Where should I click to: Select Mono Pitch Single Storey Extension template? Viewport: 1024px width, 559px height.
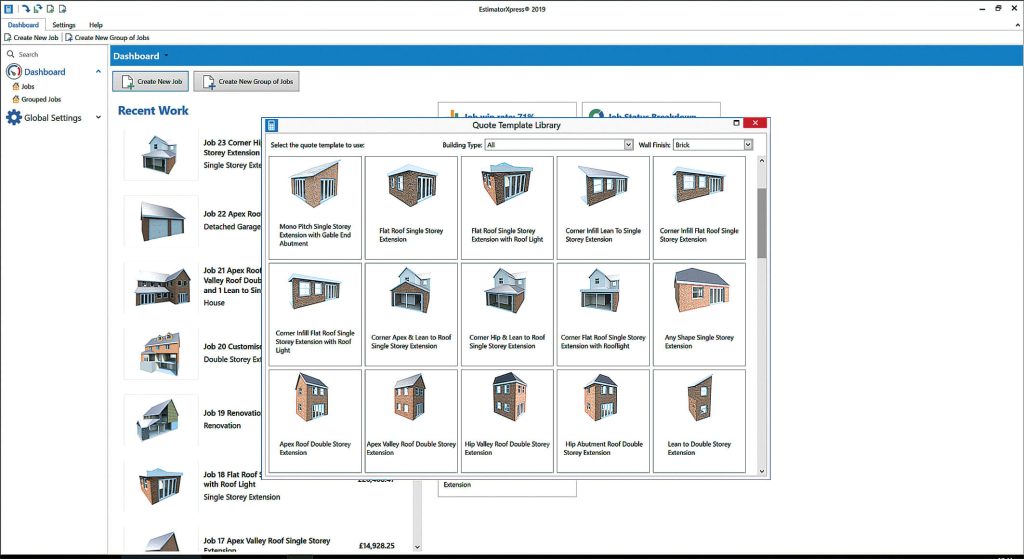(x=315, y=208)
